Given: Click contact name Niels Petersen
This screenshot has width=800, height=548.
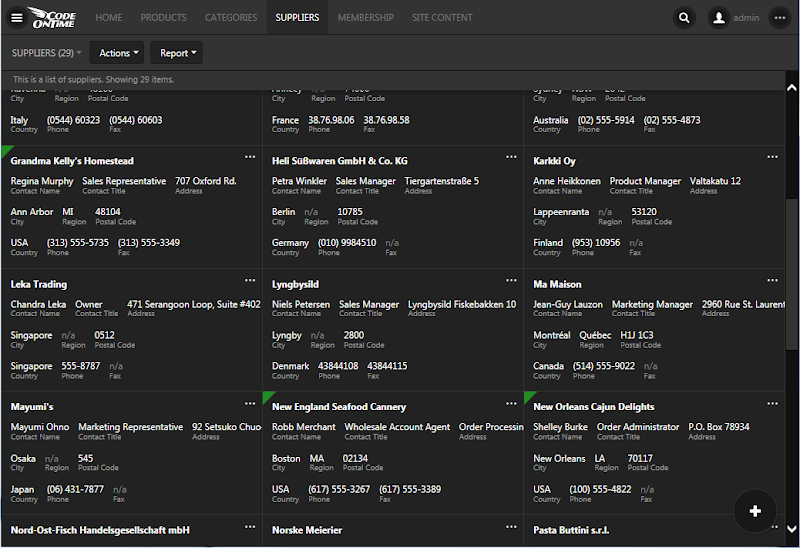Looking at the screenshot, I should [301, 305].
